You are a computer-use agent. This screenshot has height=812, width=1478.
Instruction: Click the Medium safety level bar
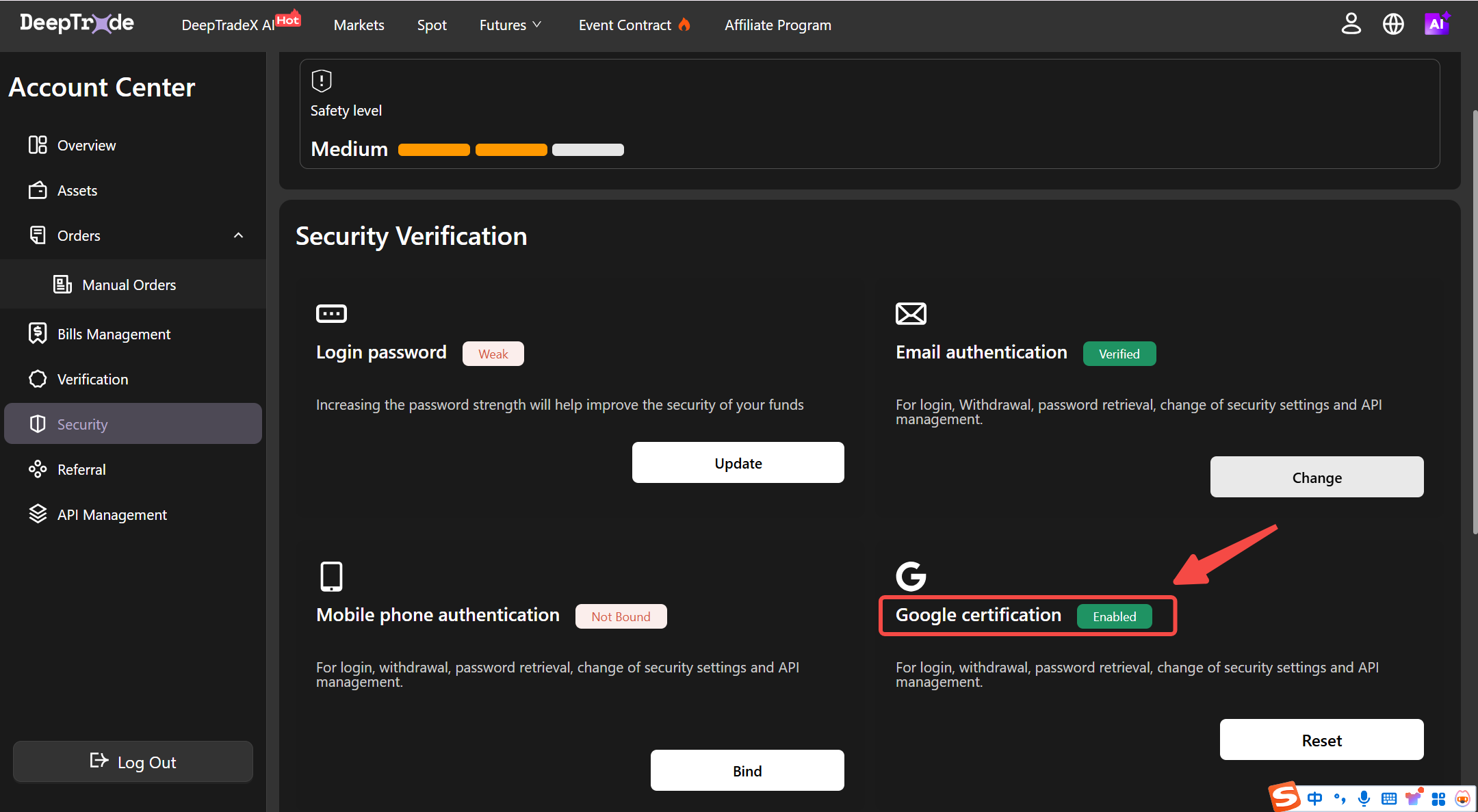[510, 150]
